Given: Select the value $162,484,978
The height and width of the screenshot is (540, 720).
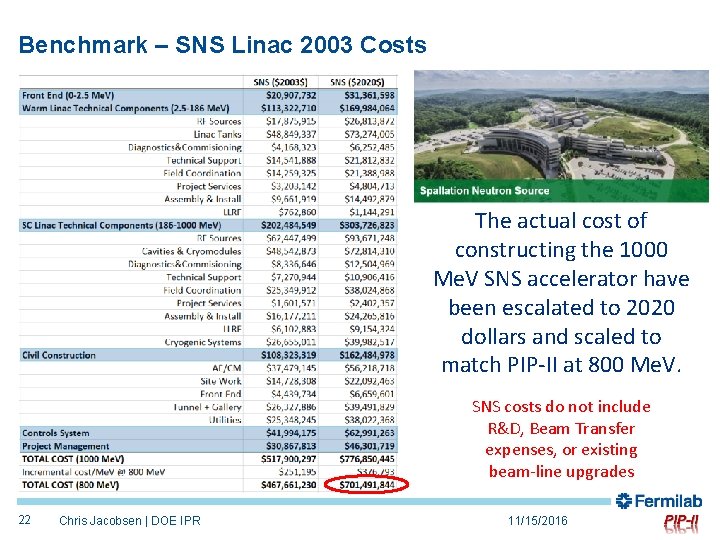Looking at the screenshot, I should (367, 355).
